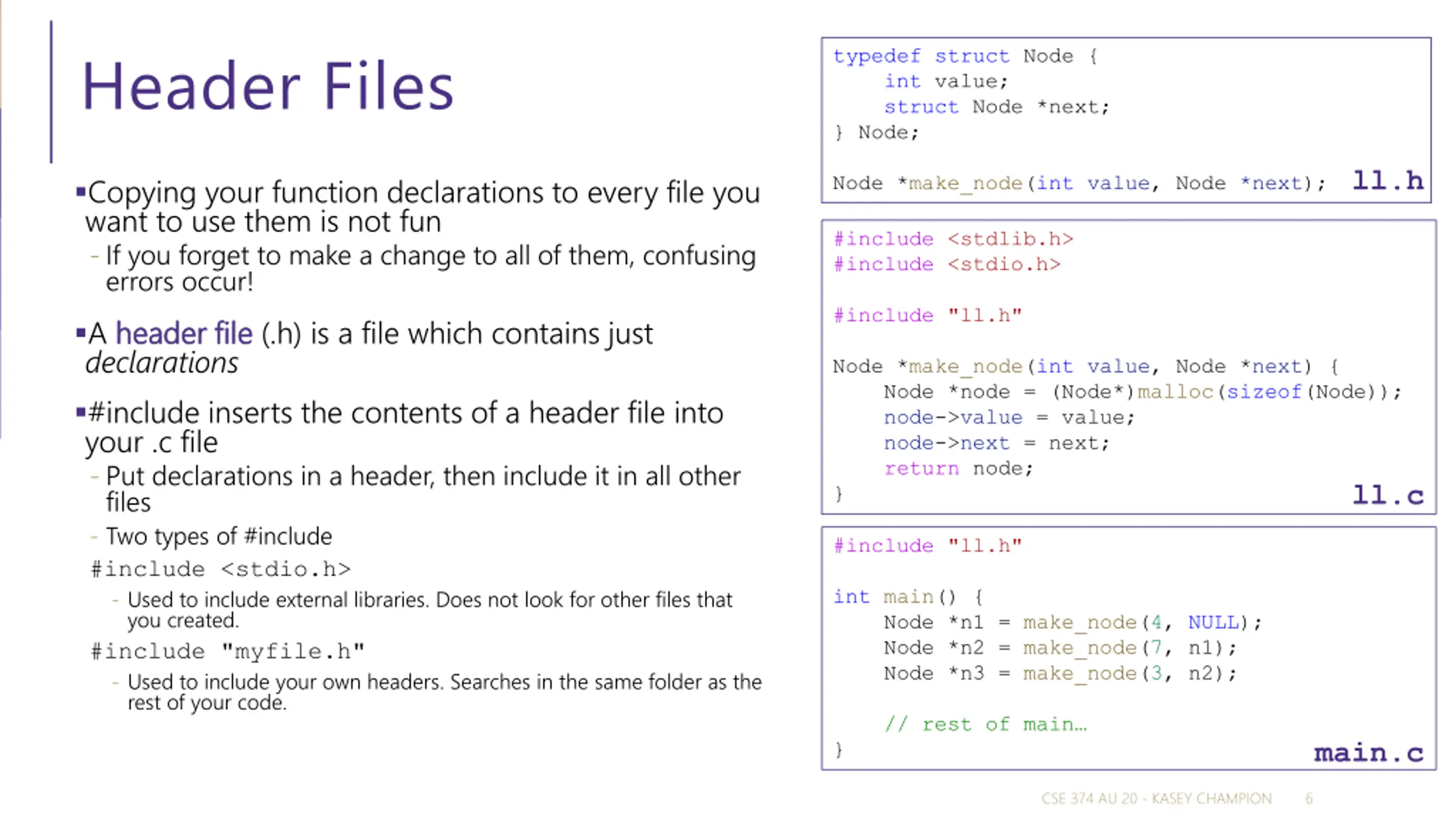Click the 'node->value = value;' line
Image resolution: width=1456 pixels, height=819 pixels.
click(1010, 418)
